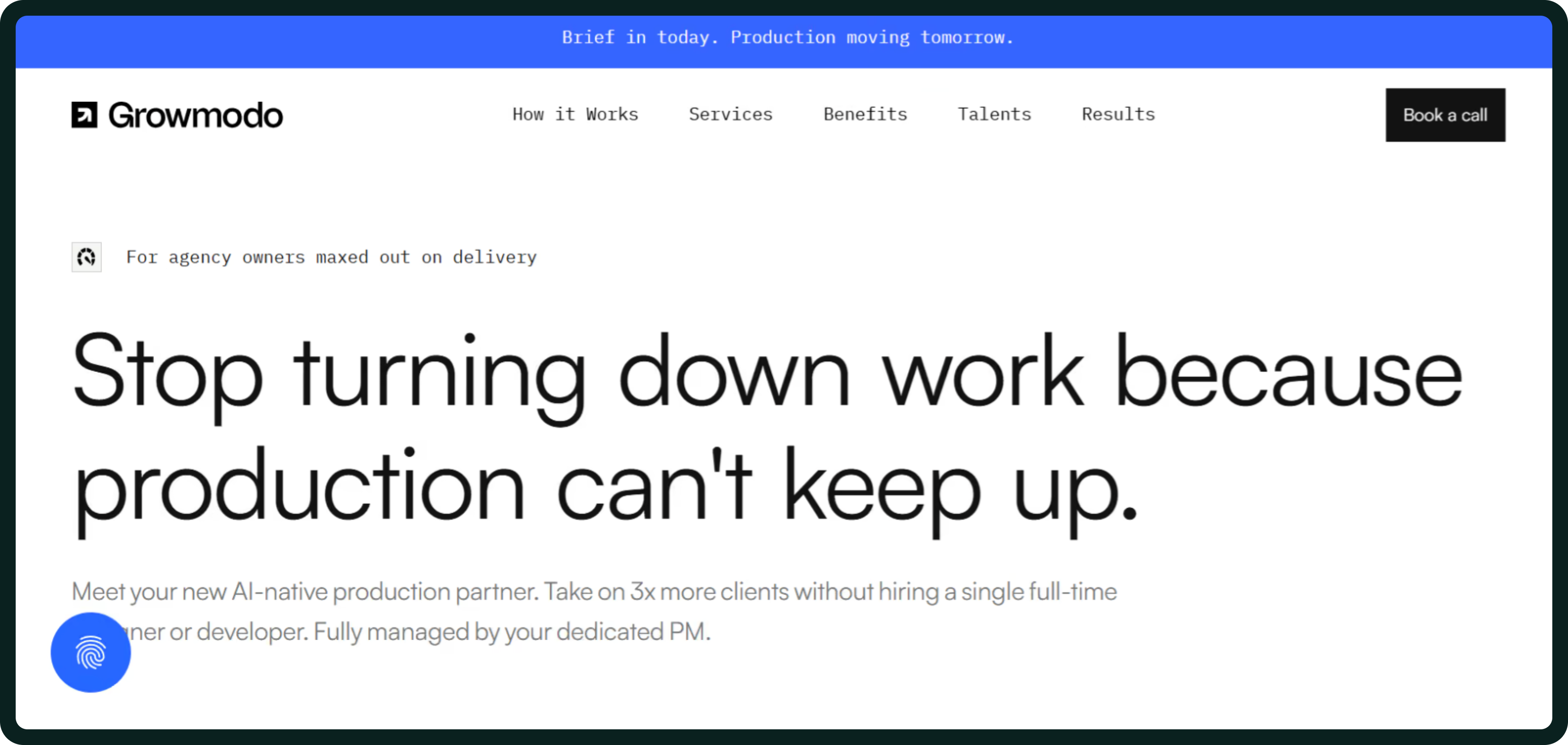This screenshot has width=1568, height=745.
Task: Click the Book a call button
Action: click(1445, 115)
